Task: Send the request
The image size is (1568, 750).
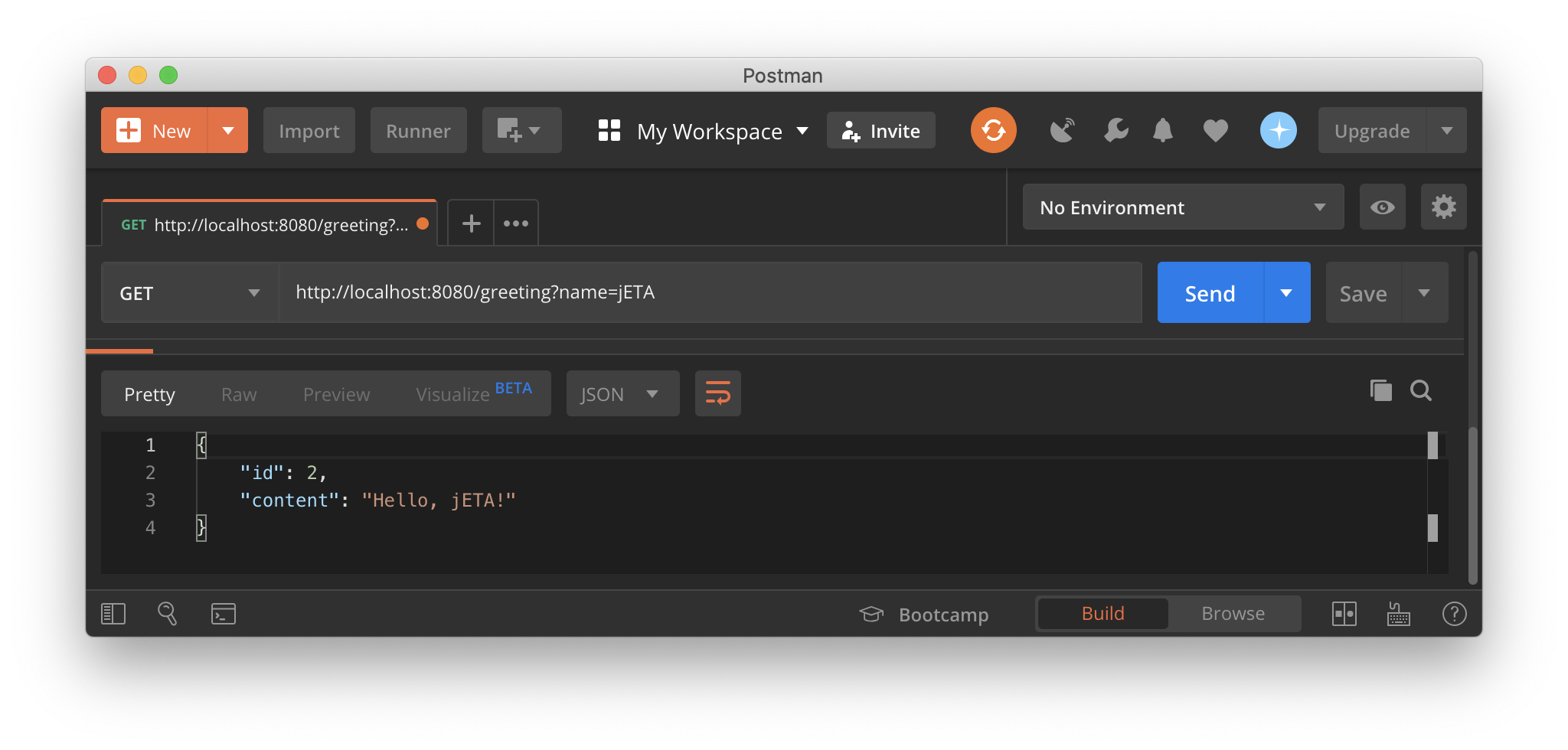Action: pos(1210,292)
